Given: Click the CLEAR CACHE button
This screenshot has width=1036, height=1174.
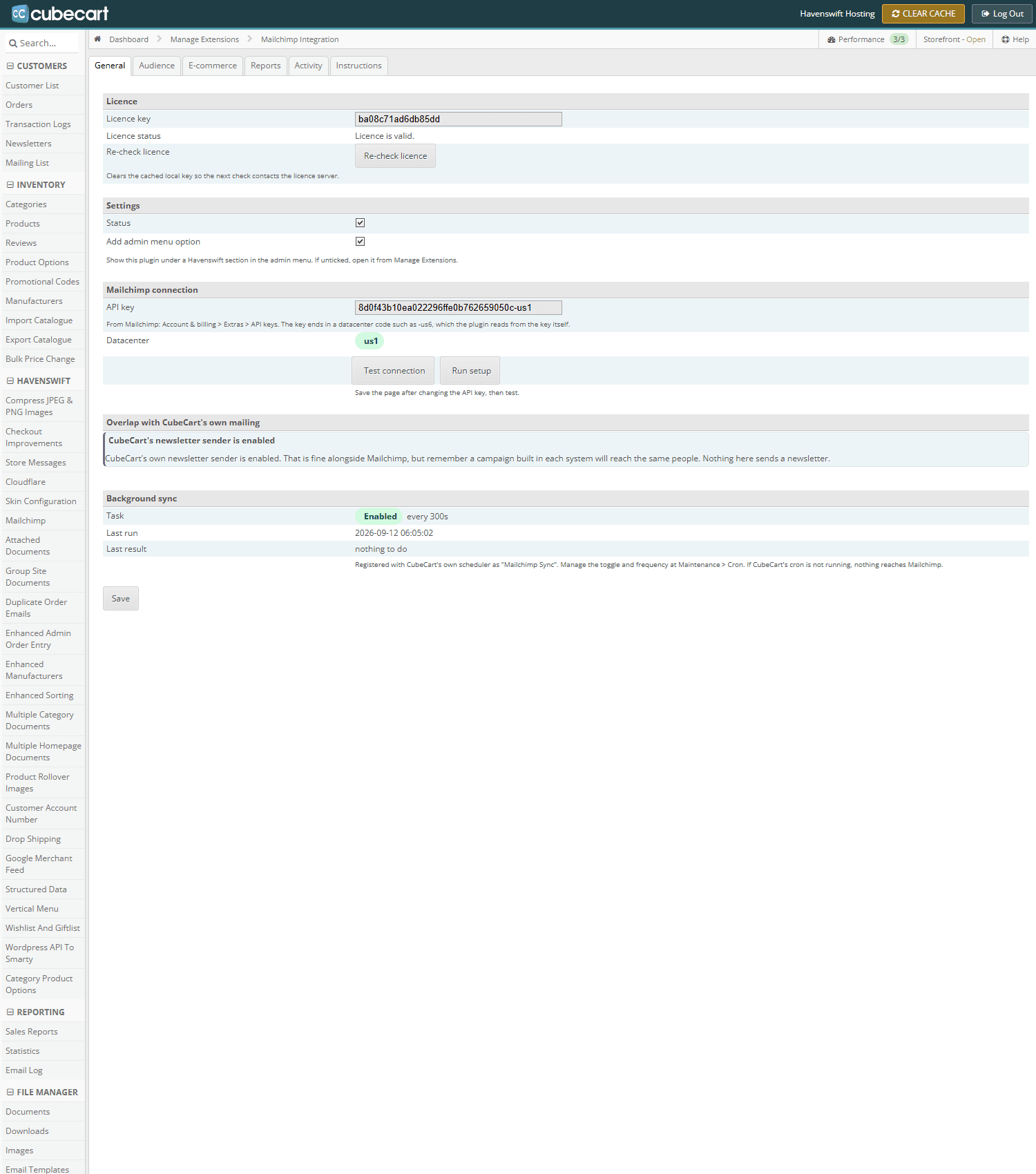Looking at the screenshot, I should point(923,14).
